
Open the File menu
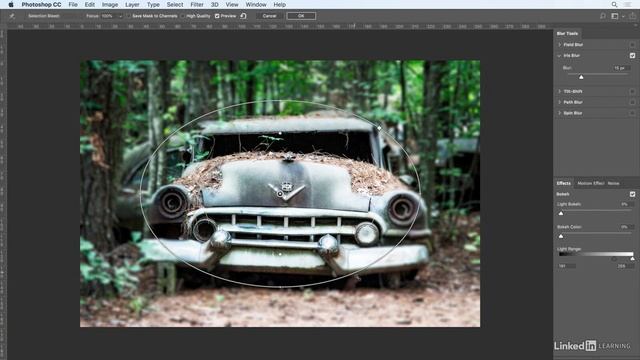[73, 4]
